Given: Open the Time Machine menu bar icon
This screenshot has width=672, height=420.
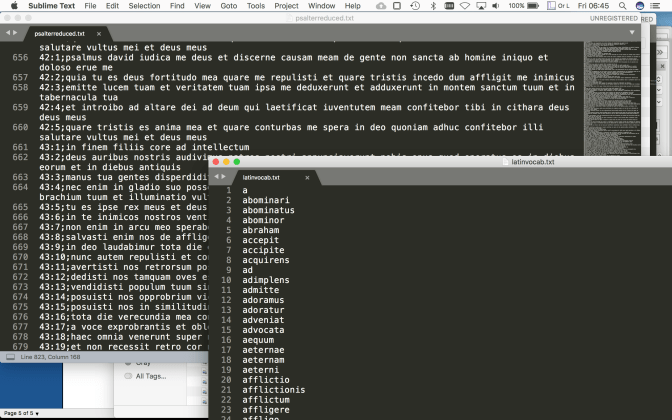Looking at the screenshot, I should [413, 6].
